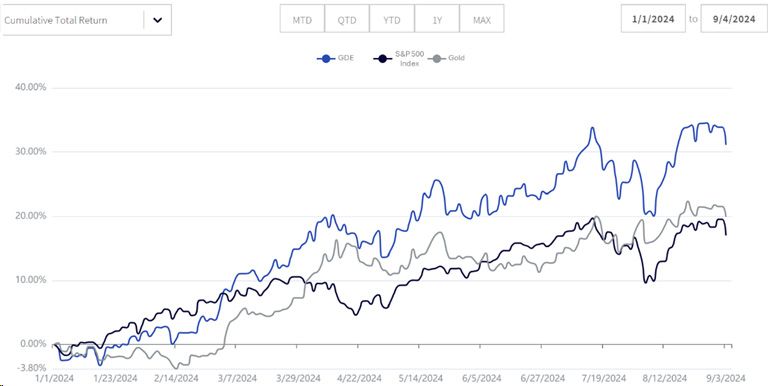Click the GDE line peak near 7/19/2024
This screenshot has width=768, height=386.
[593, 128]
